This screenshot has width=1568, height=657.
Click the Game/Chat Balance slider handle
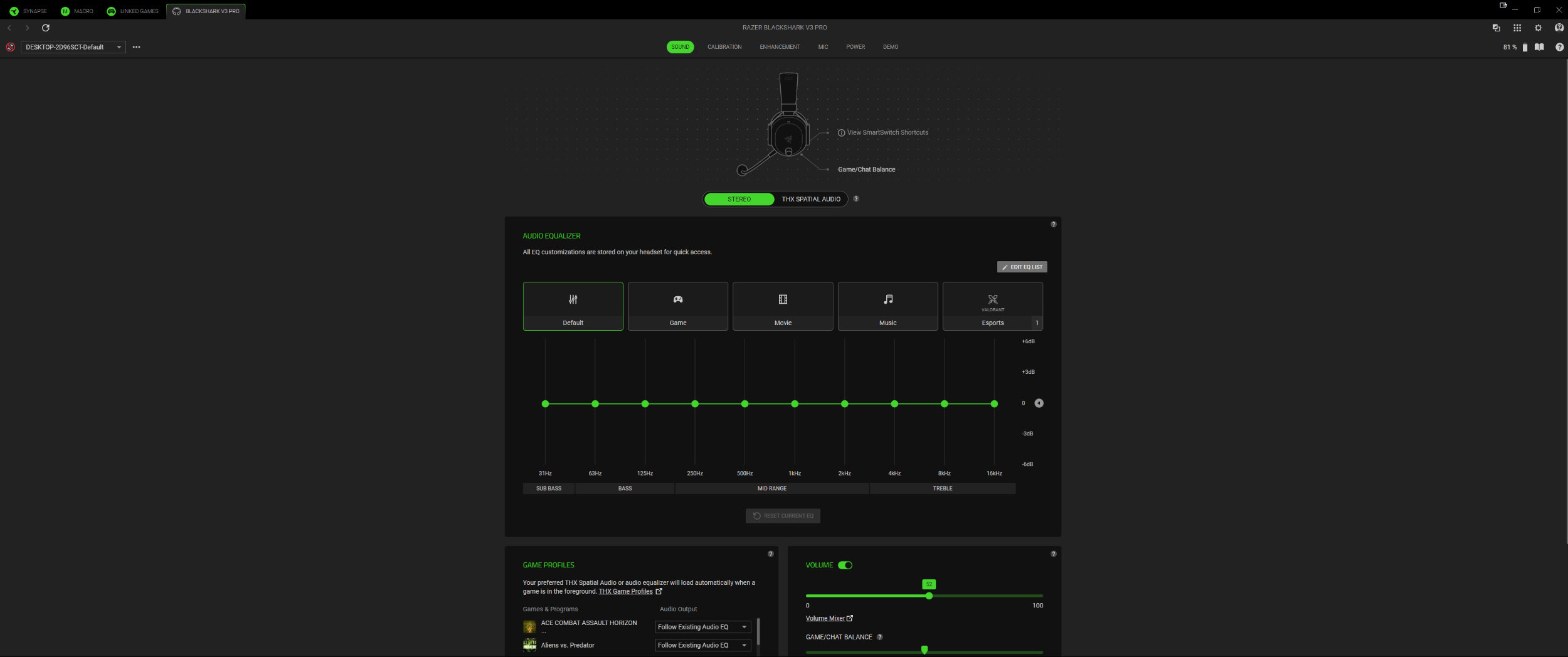click(x=924, y=650)
